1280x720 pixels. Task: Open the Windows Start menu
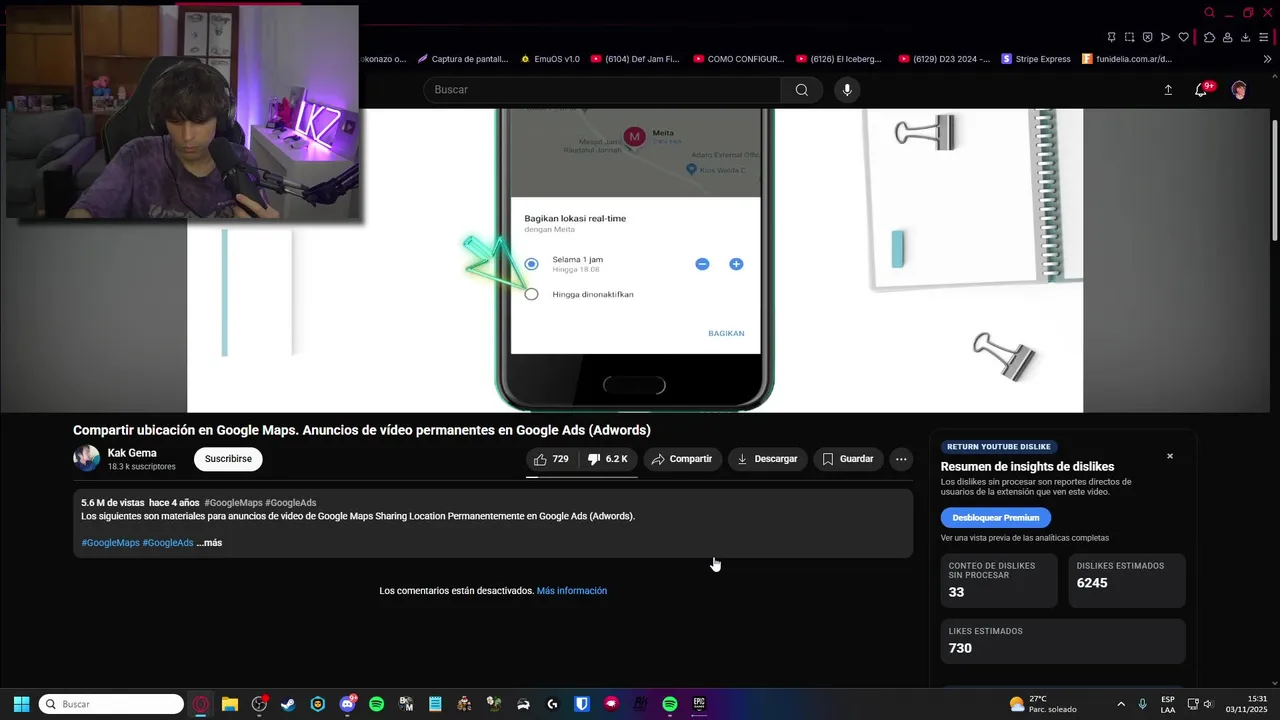click(21, 704)
